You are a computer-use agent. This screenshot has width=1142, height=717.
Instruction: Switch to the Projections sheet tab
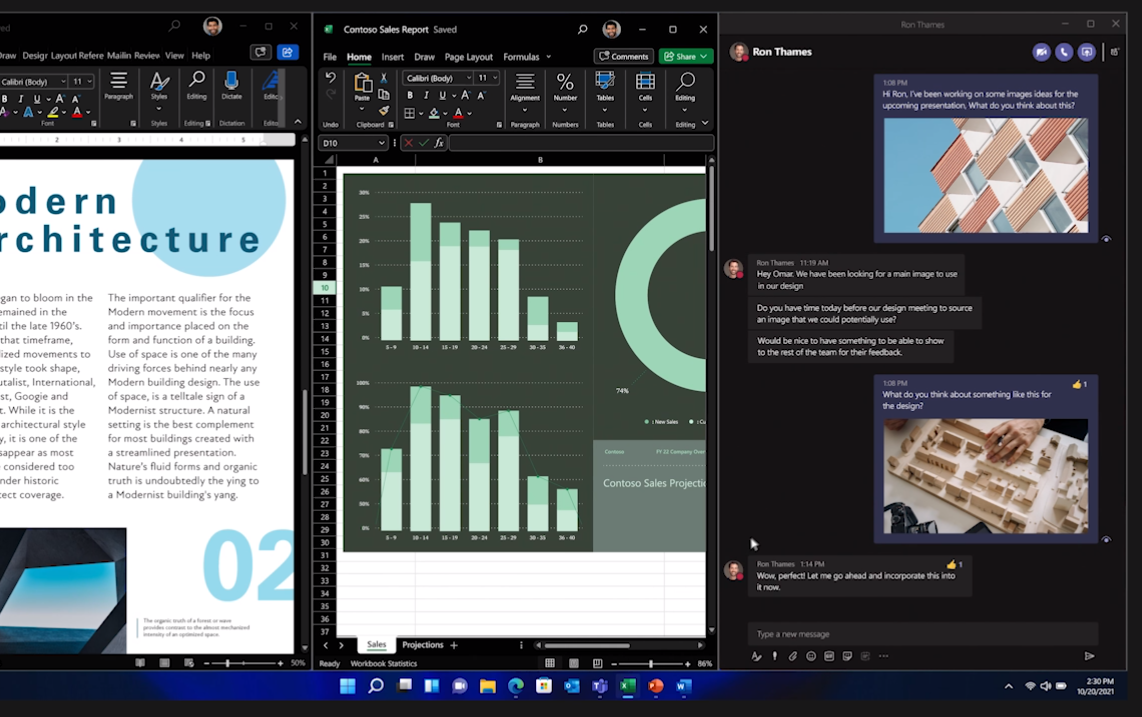point(422,645)
